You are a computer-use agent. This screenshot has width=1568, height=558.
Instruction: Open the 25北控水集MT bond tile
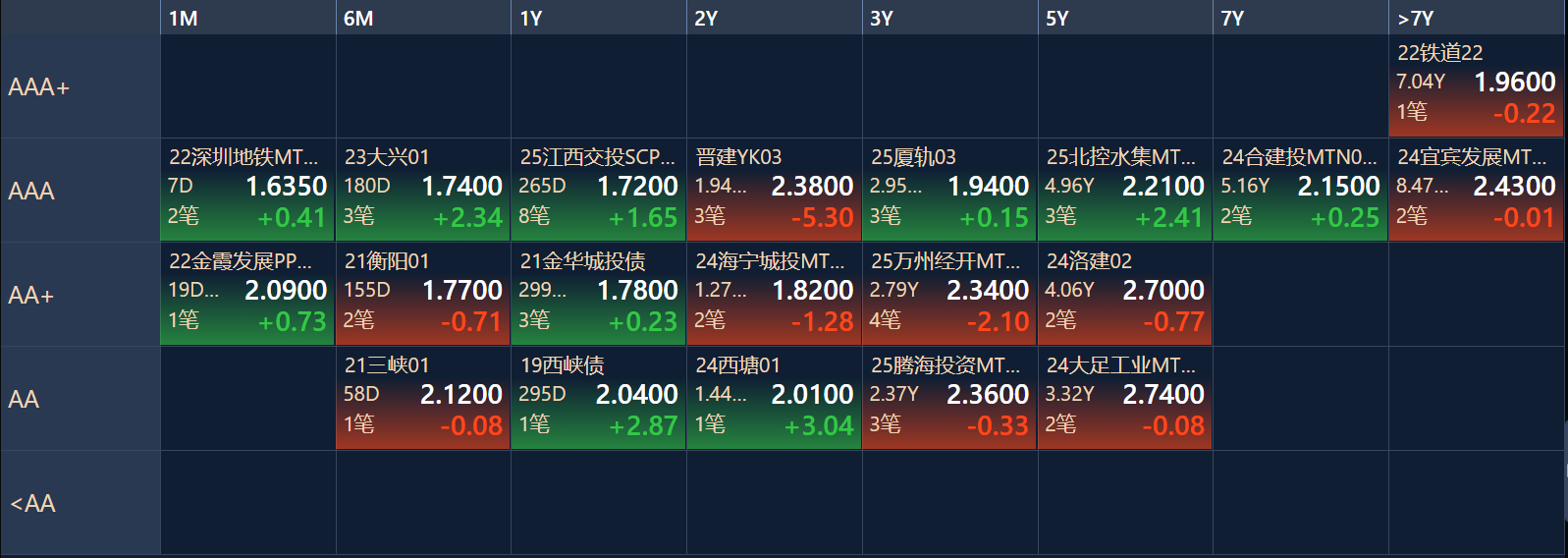(x=1125, y=191)
